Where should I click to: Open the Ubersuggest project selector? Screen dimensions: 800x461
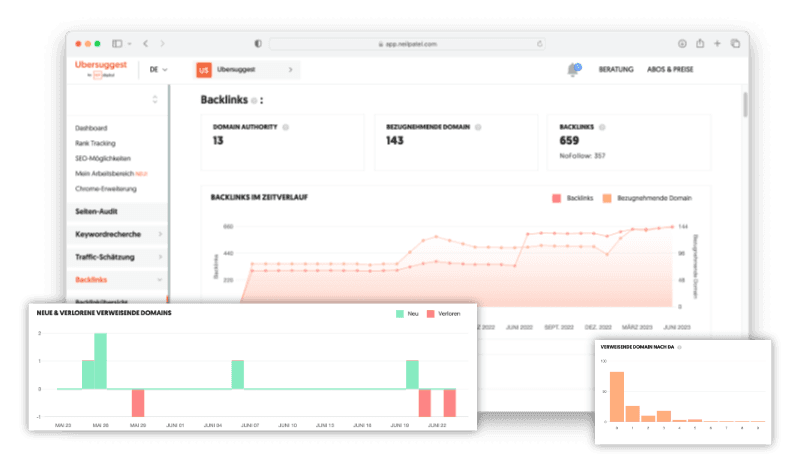point(248,69)
